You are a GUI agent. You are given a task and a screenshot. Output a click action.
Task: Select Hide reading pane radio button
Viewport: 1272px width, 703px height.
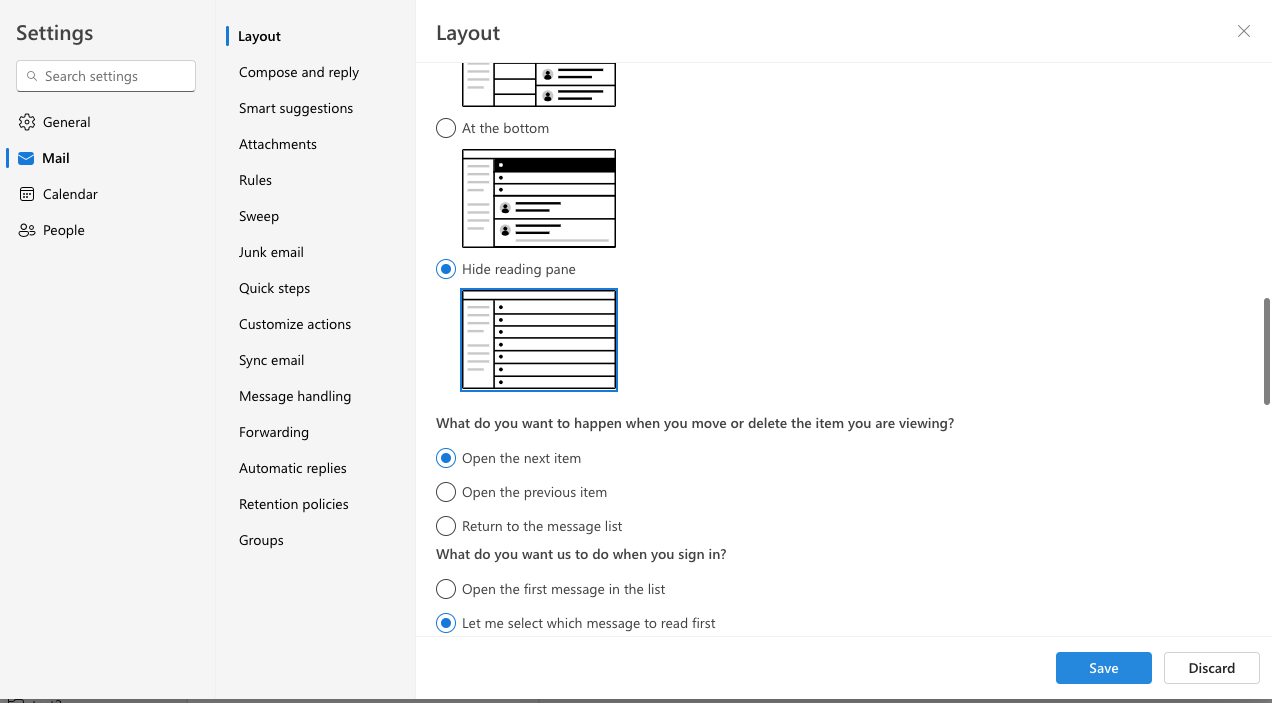pos(446,269)
